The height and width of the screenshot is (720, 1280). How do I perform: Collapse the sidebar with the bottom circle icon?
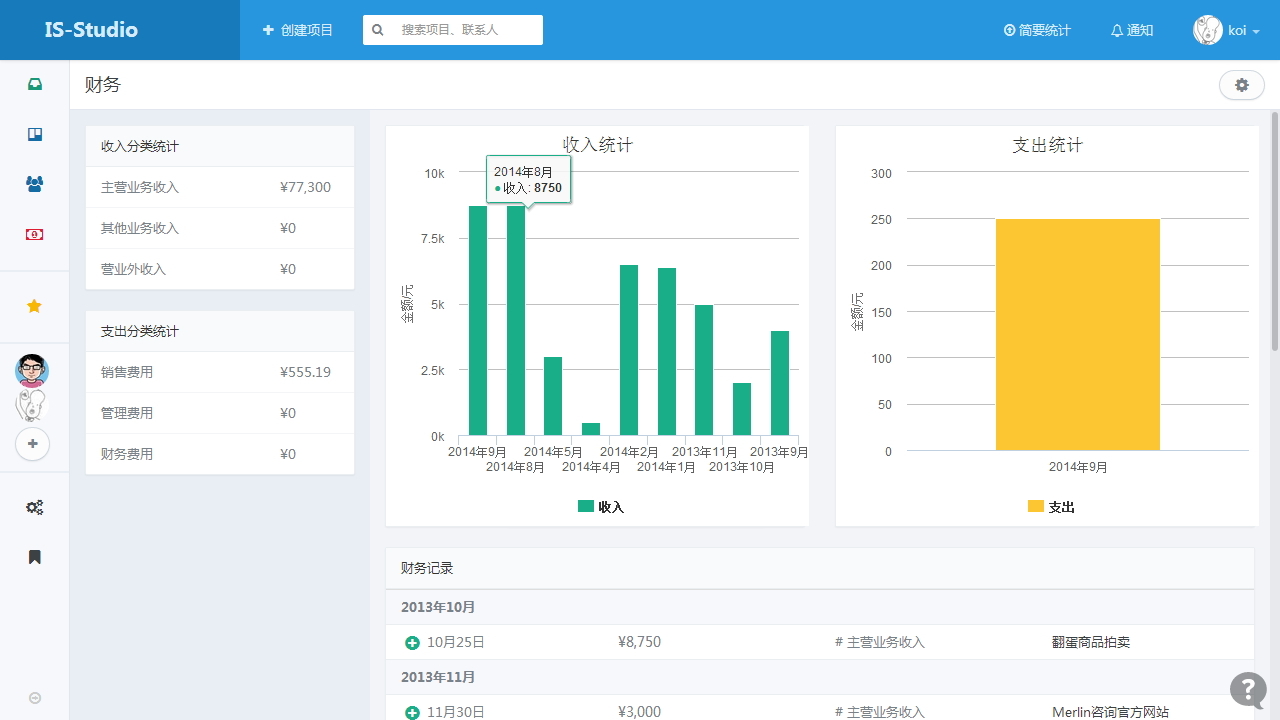click(x=35, y=698)
